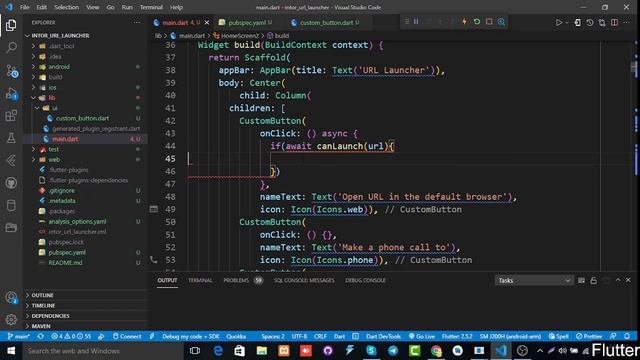Close the bottom panel
Screen dimensions: 640x360
pyautogui.click(x=628, y=280)
